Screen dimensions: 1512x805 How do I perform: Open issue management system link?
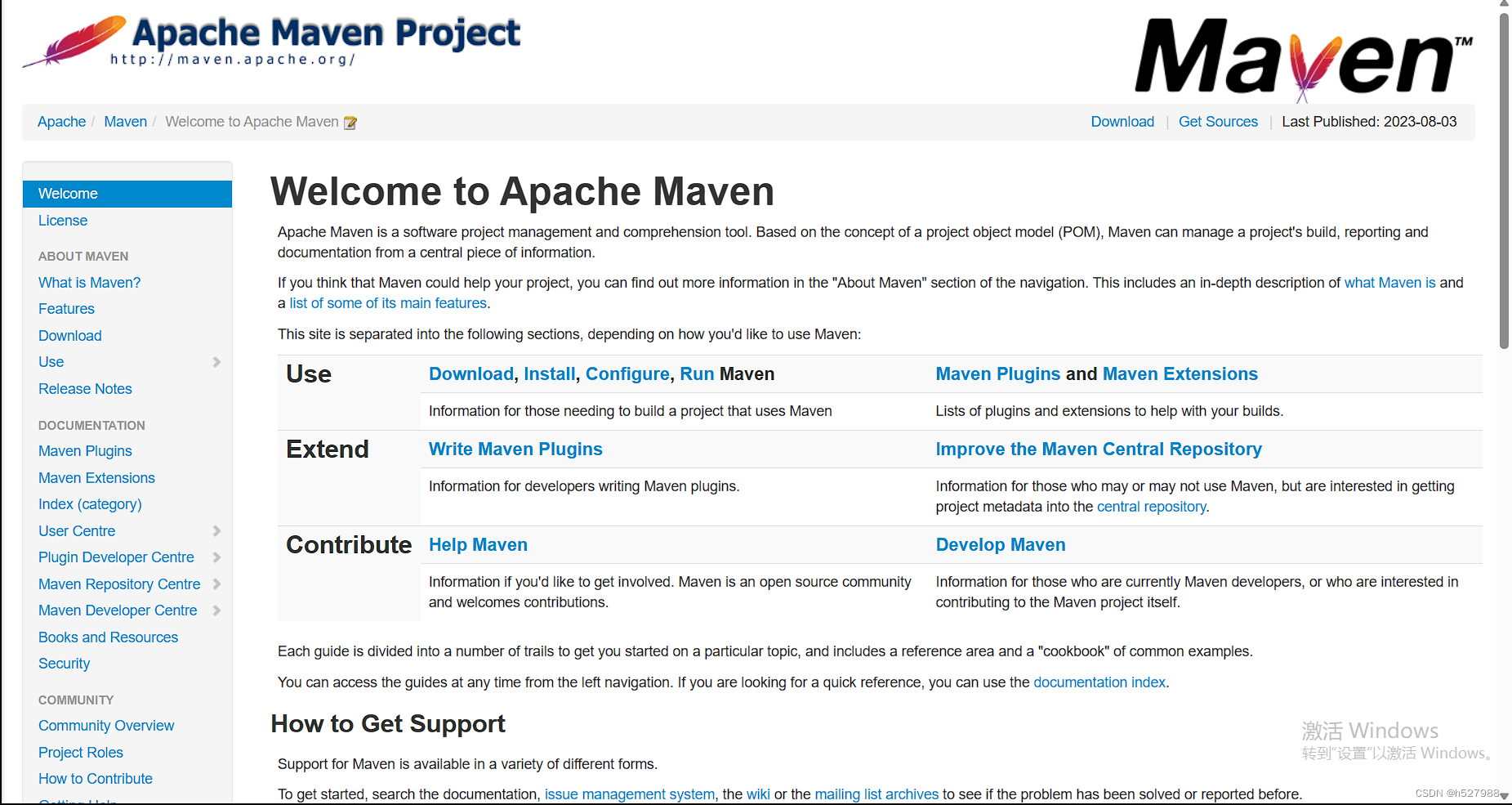tap(629, 794)
